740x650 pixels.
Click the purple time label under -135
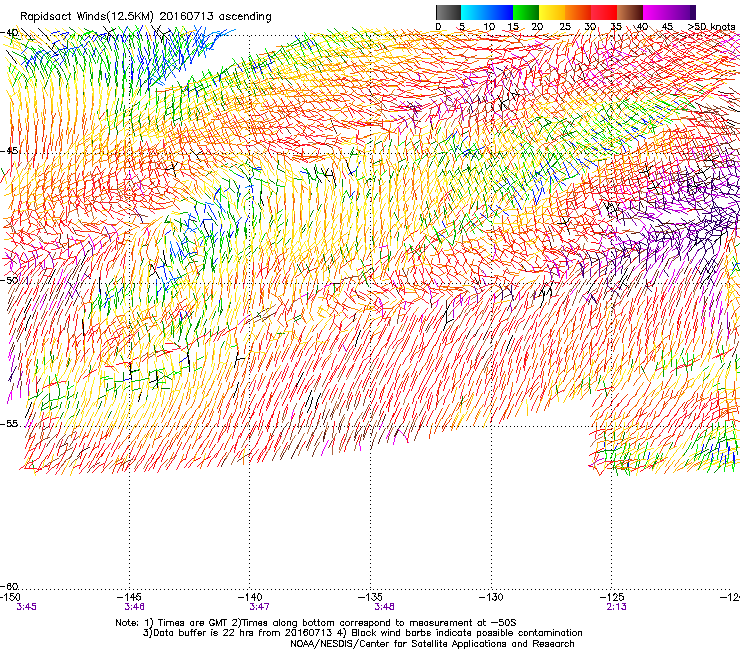pos(384,607)
